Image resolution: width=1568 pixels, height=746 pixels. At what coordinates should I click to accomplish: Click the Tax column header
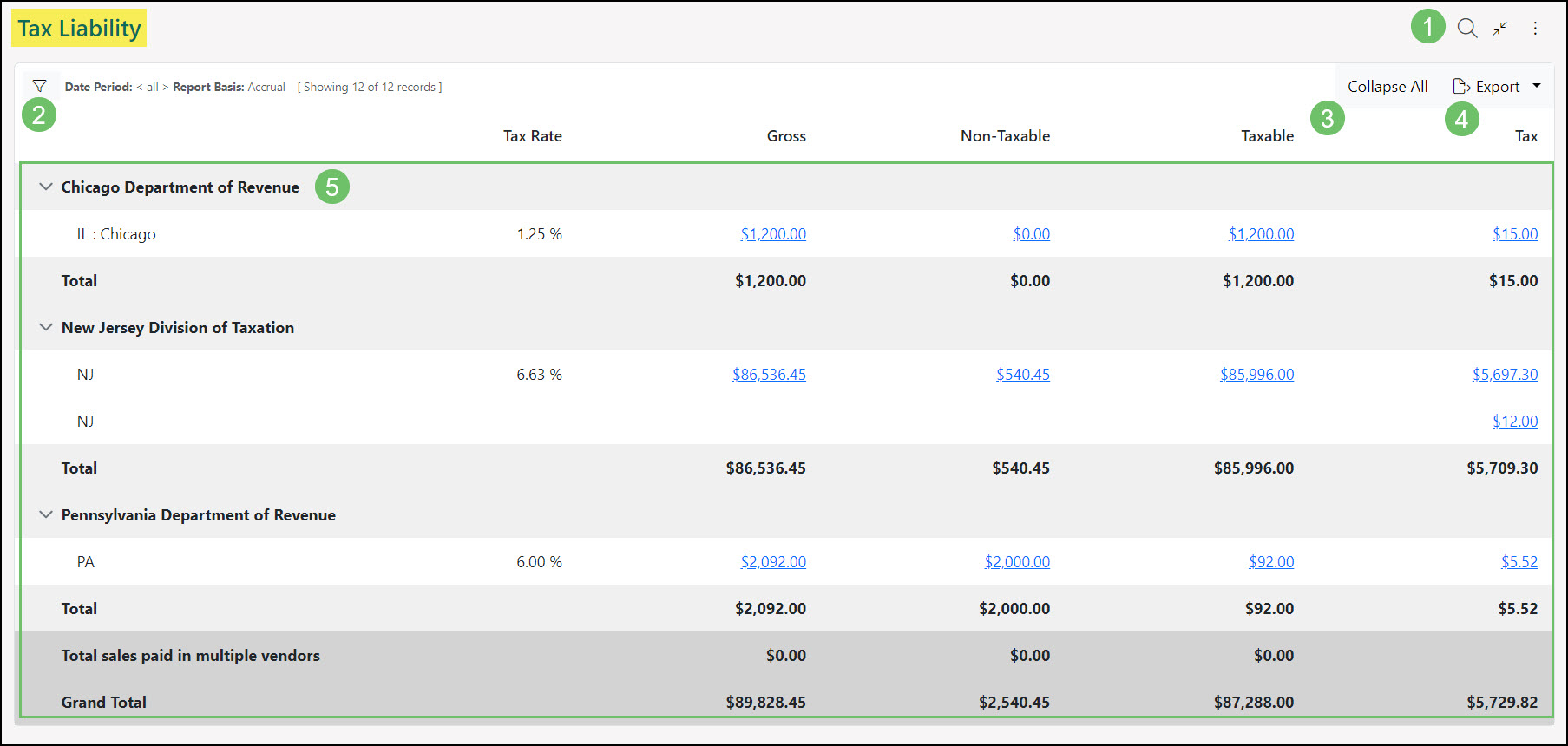[x=1526, y=135]
